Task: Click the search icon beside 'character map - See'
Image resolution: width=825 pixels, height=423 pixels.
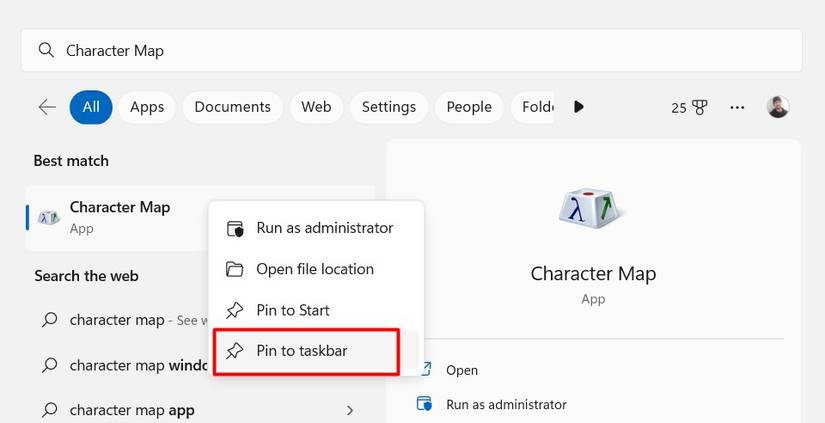Action: [49, 319]
